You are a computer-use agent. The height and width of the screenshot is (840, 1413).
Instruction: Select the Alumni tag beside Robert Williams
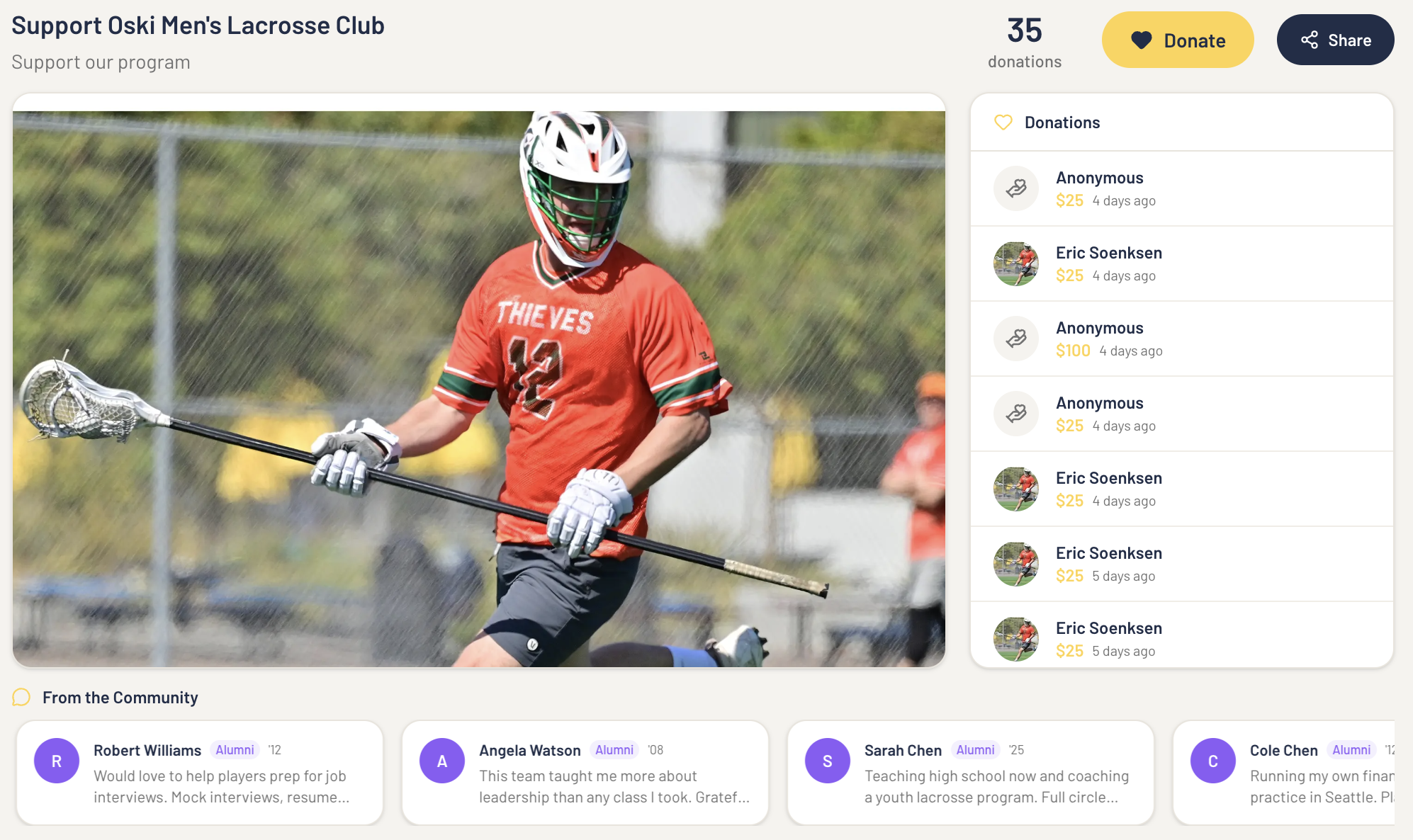tap(235, 750)
